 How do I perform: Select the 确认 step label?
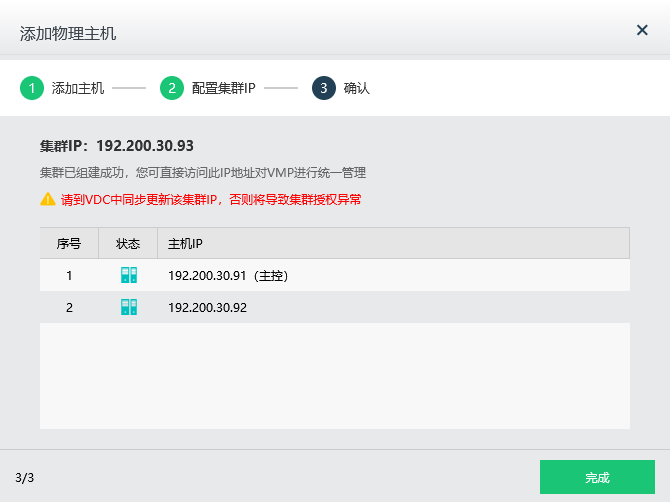click(x=357, y=88)
